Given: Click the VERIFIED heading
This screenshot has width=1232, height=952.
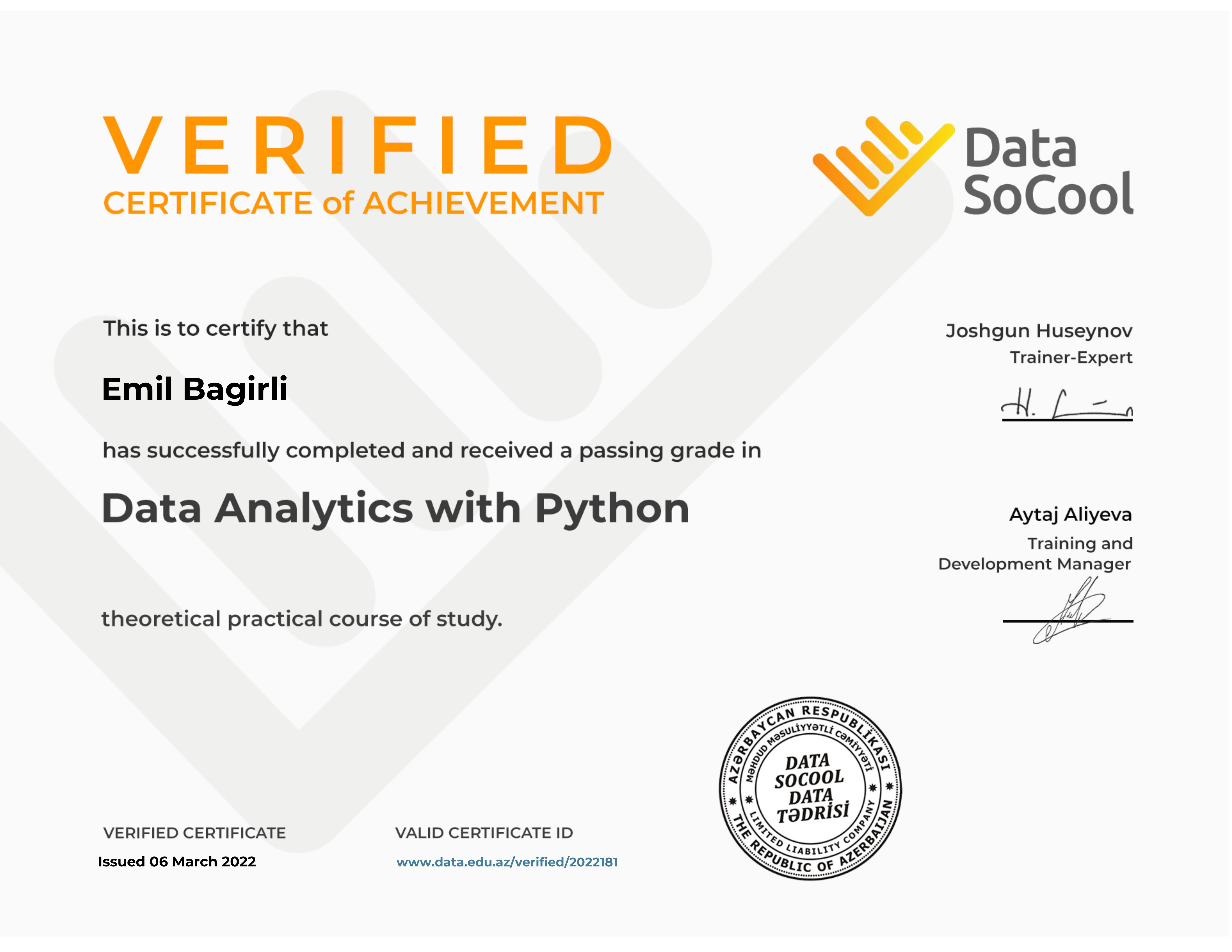Looking at the screenshot, I should [357, 145].
